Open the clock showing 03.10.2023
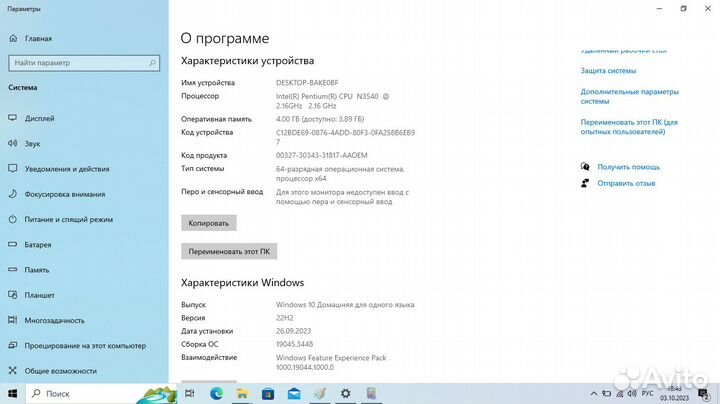The height and width of the screenshot is (404, 720). point(675,394)
